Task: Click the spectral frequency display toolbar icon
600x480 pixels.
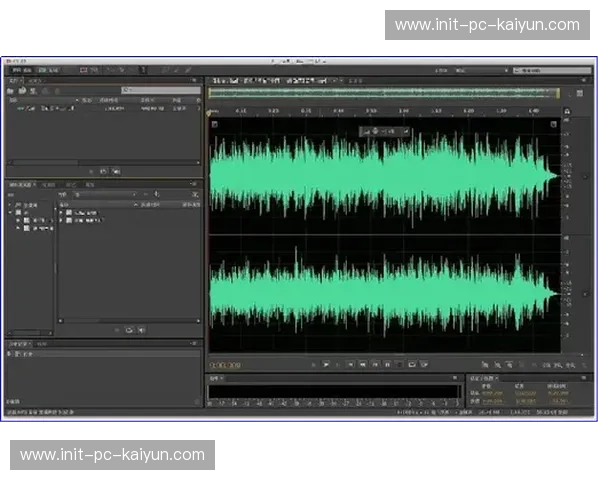Action: pyautogui.click(x=85, y=70)
